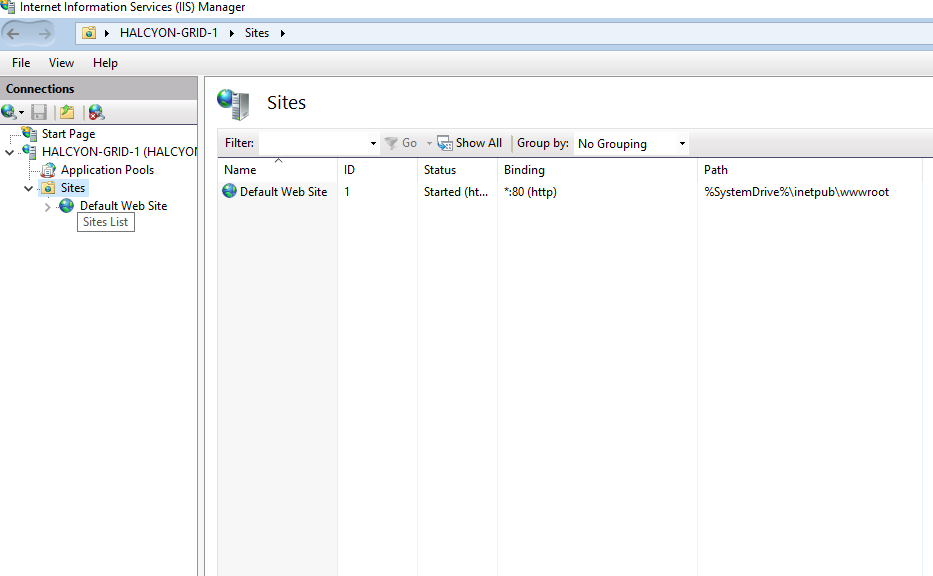
Task: Sort by the ID column header
Action: tap(377, 170)
